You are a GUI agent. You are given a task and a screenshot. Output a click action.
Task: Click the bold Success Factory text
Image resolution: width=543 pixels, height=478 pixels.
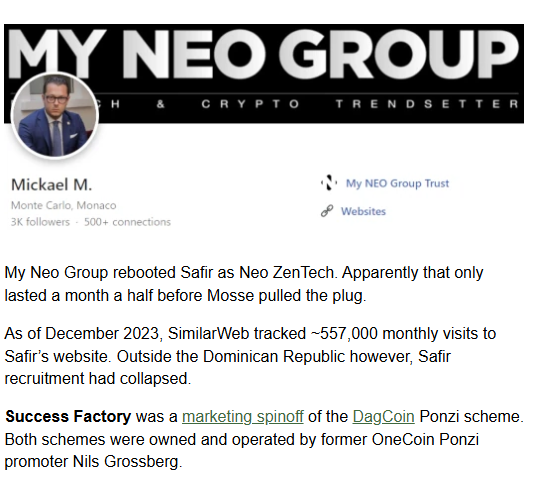(68, 416)
